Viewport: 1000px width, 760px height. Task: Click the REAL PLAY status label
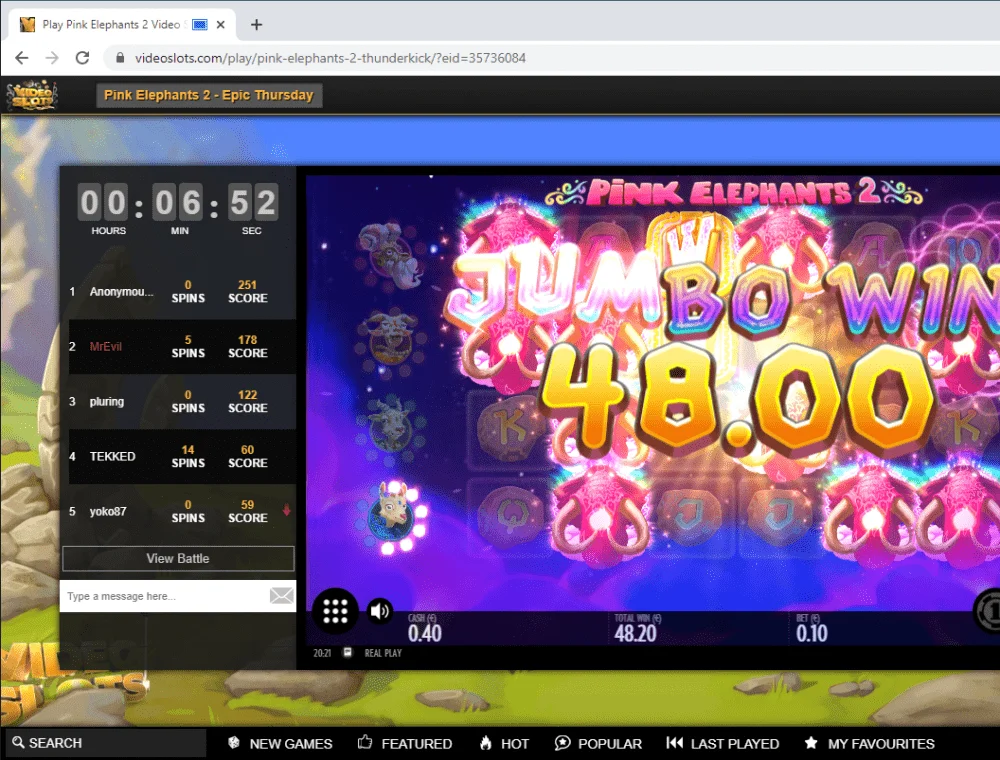tap(383, 653)
